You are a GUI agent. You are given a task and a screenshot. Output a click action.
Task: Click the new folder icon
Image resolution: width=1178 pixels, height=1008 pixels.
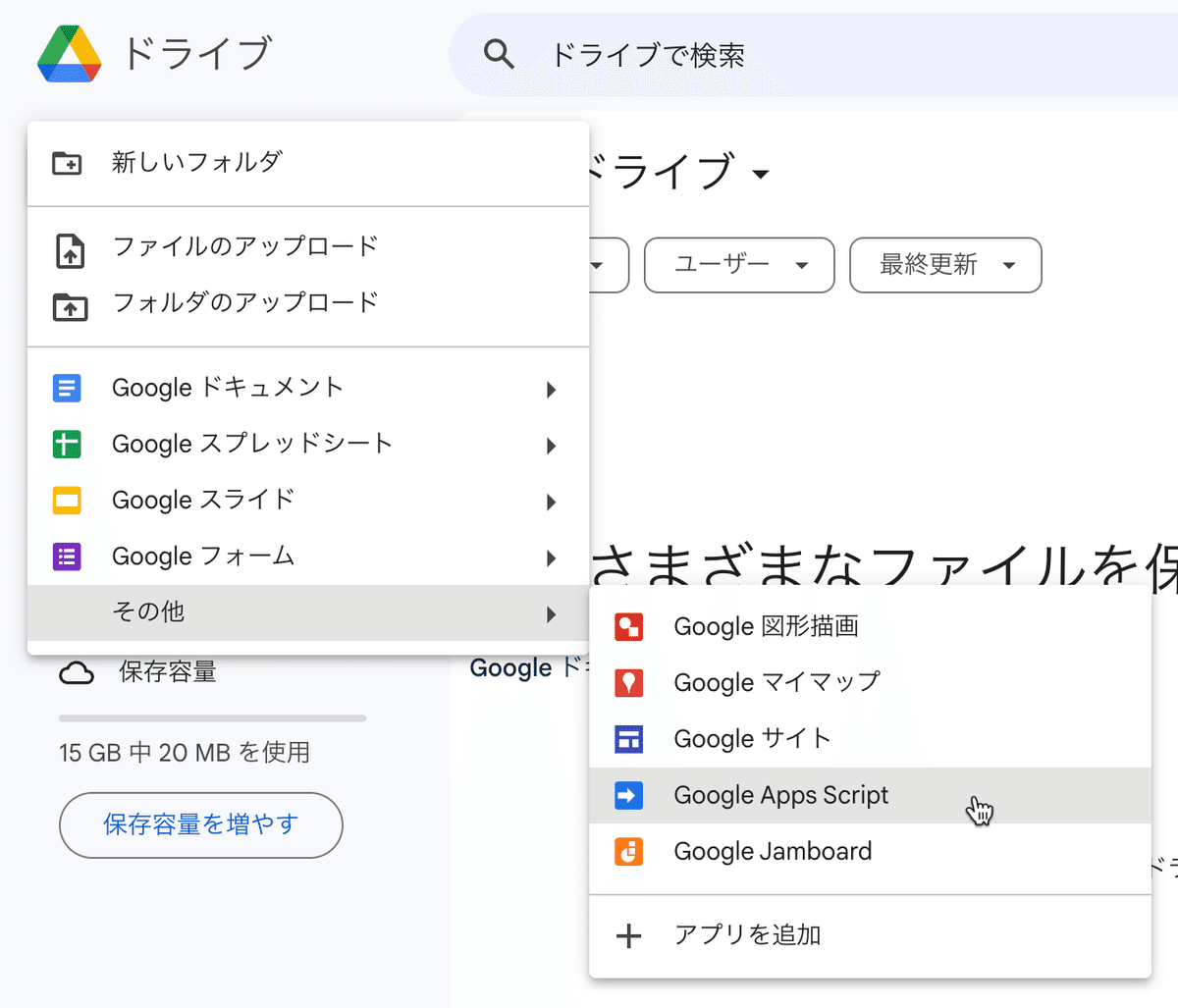[x=67, y=163]
